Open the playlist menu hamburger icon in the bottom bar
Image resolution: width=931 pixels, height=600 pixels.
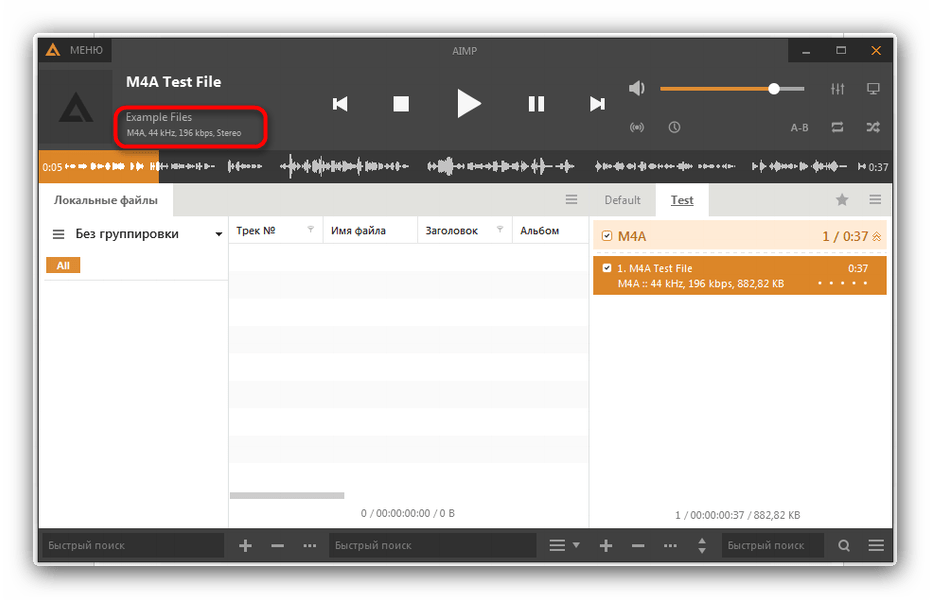click(x=876, y=545)
